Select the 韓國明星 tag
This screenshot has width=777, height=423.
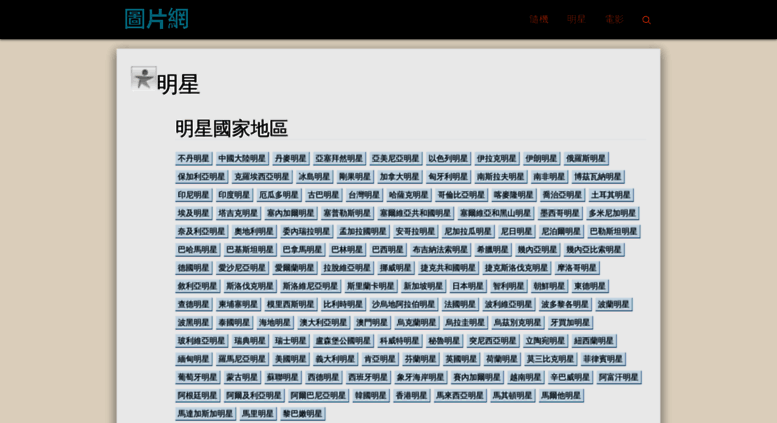pos(371,397)
